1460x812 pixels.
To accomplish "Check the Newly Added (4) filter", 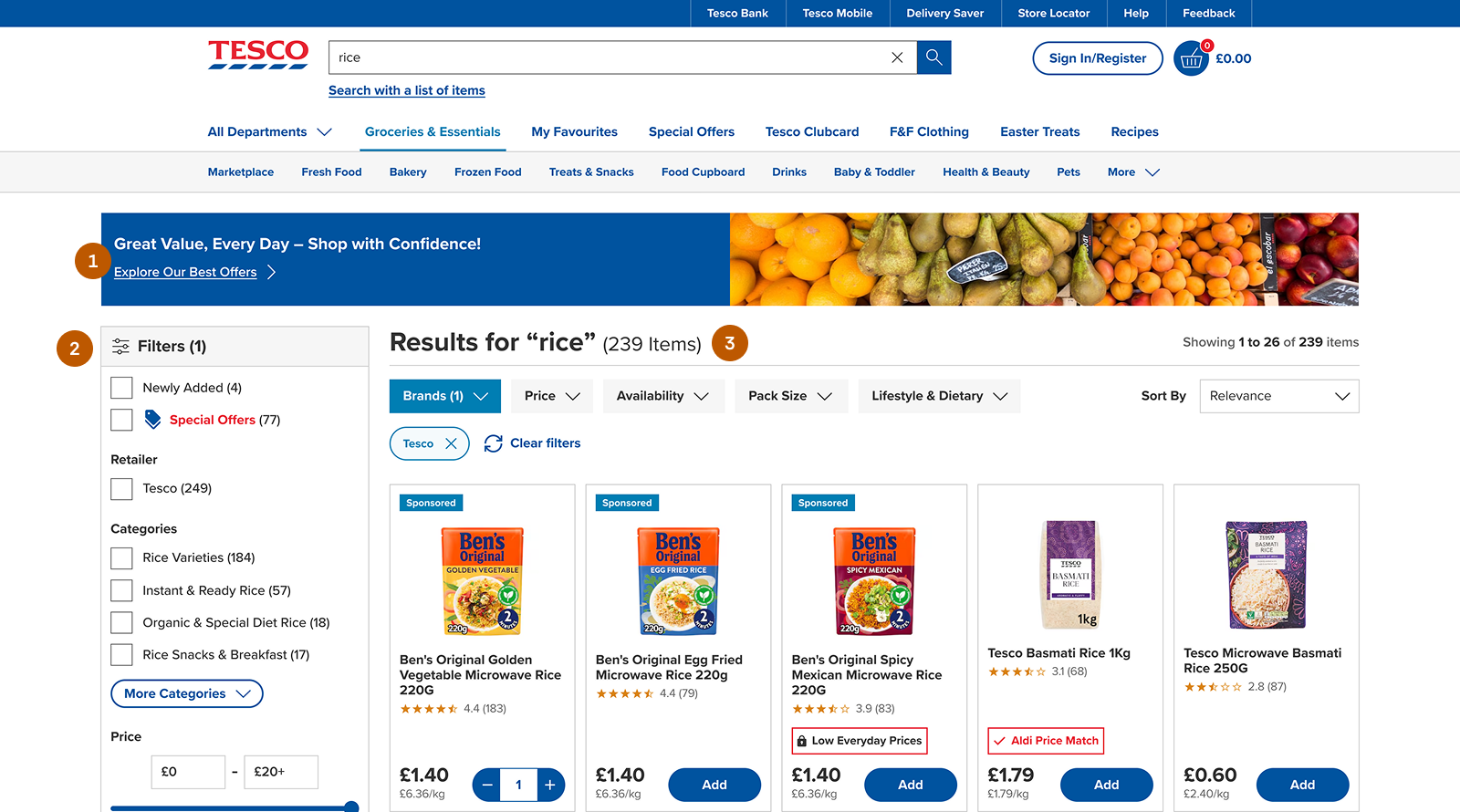I will click(x=121, y=388).
